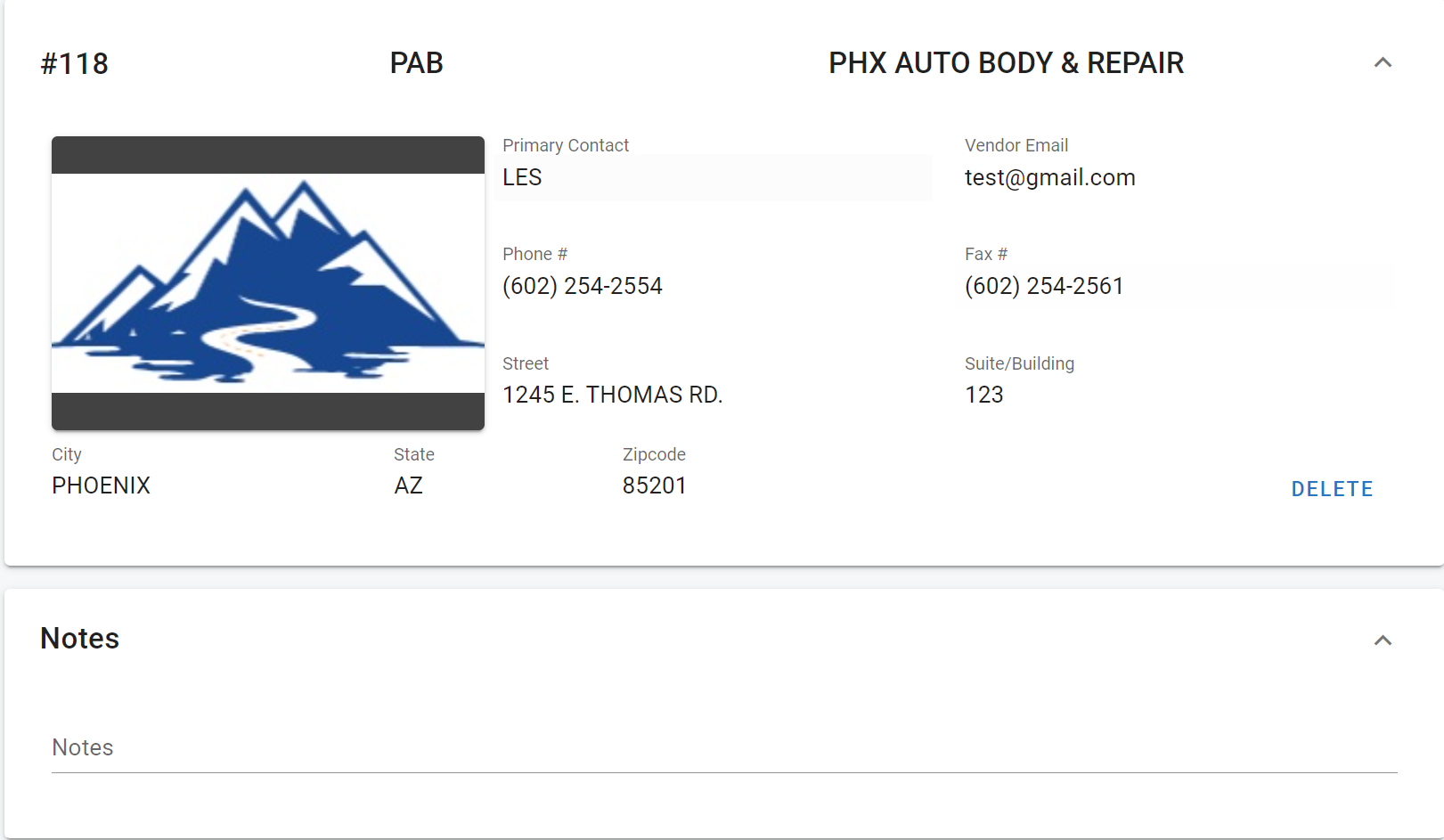
Task: Select the Phone # field value
Action: [x=583, y=286]
